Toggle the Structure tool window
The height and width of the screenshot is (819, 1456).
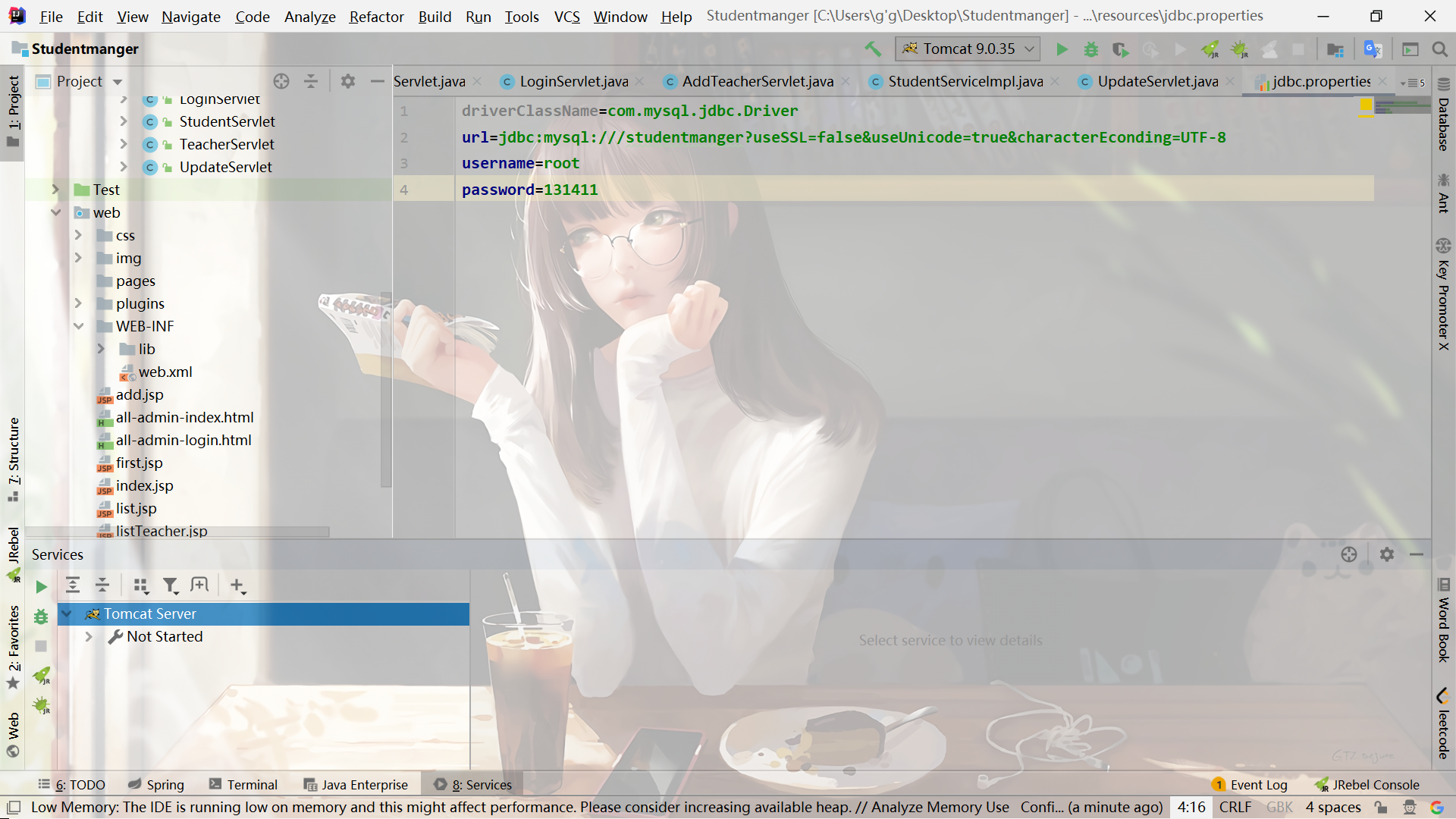tap(13, 460)
